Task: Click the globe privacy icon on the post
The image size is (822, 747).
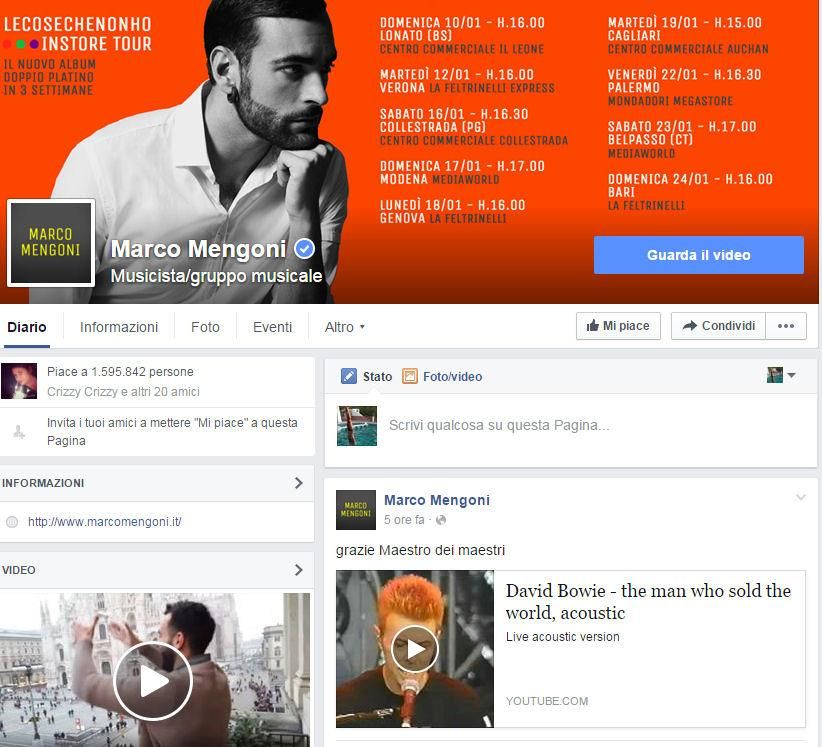Action: click(x=441, y=520)
